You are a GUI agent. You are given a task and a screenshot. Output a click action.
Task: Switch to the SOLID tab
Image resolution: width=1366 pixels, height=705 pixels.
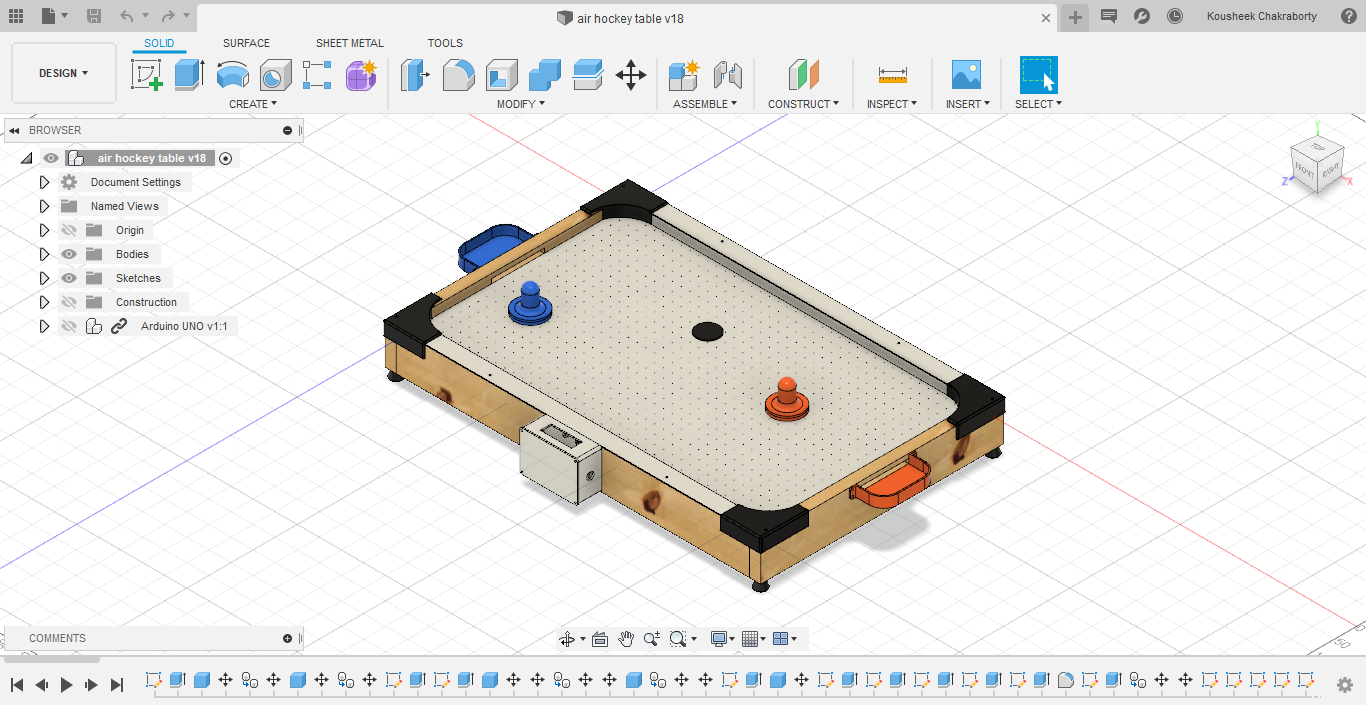[x=159, y=43]
